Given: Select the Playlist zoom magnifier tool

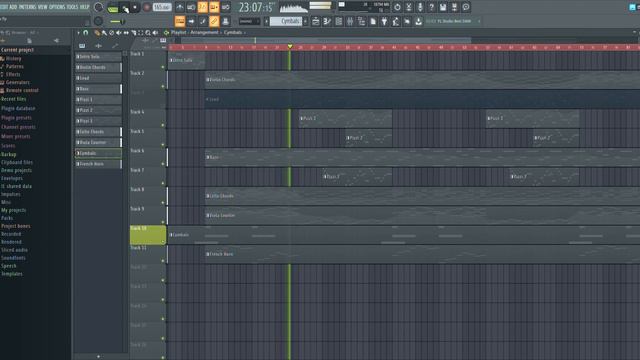Looking at the screenshot, I should point(148,33).
